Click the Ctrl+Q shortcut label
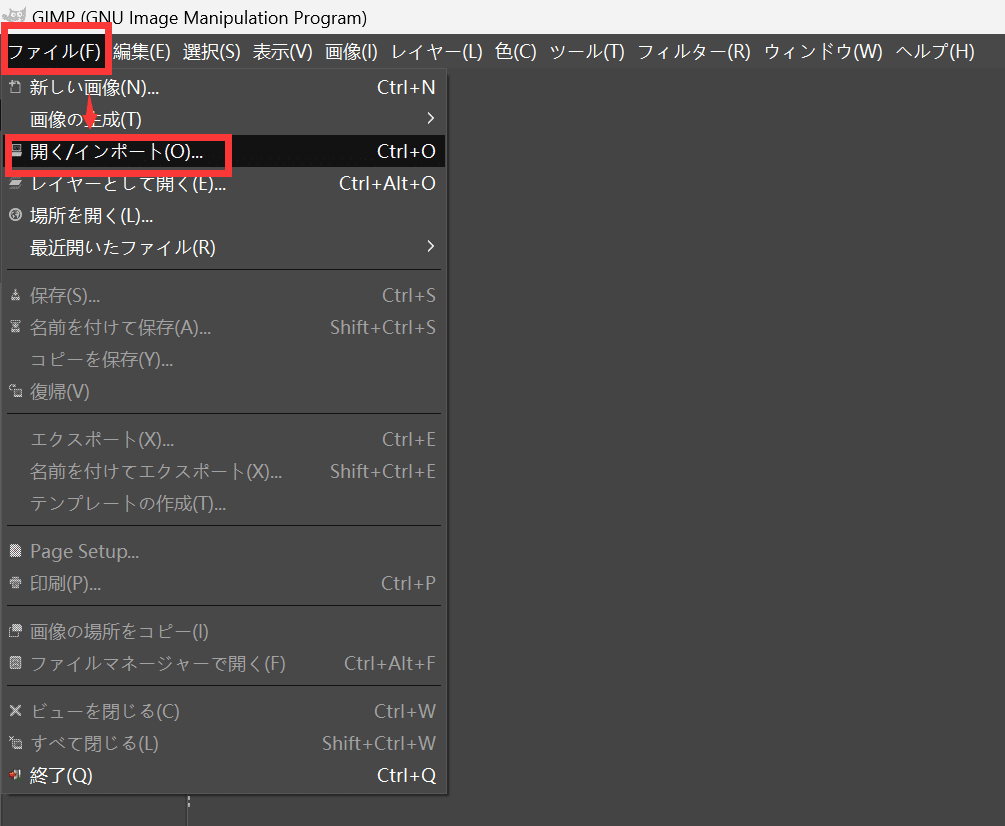1005x826 pixels. [x=406, y=775]
